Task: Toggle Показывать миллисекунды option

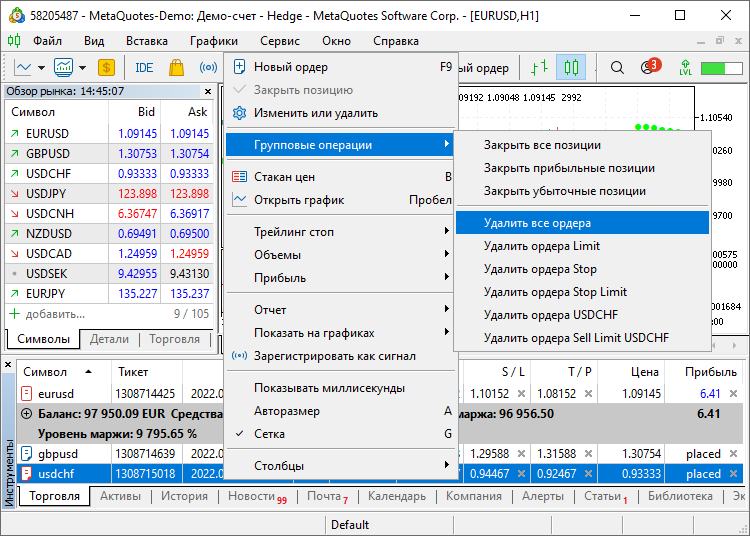Action: [340, 388]
